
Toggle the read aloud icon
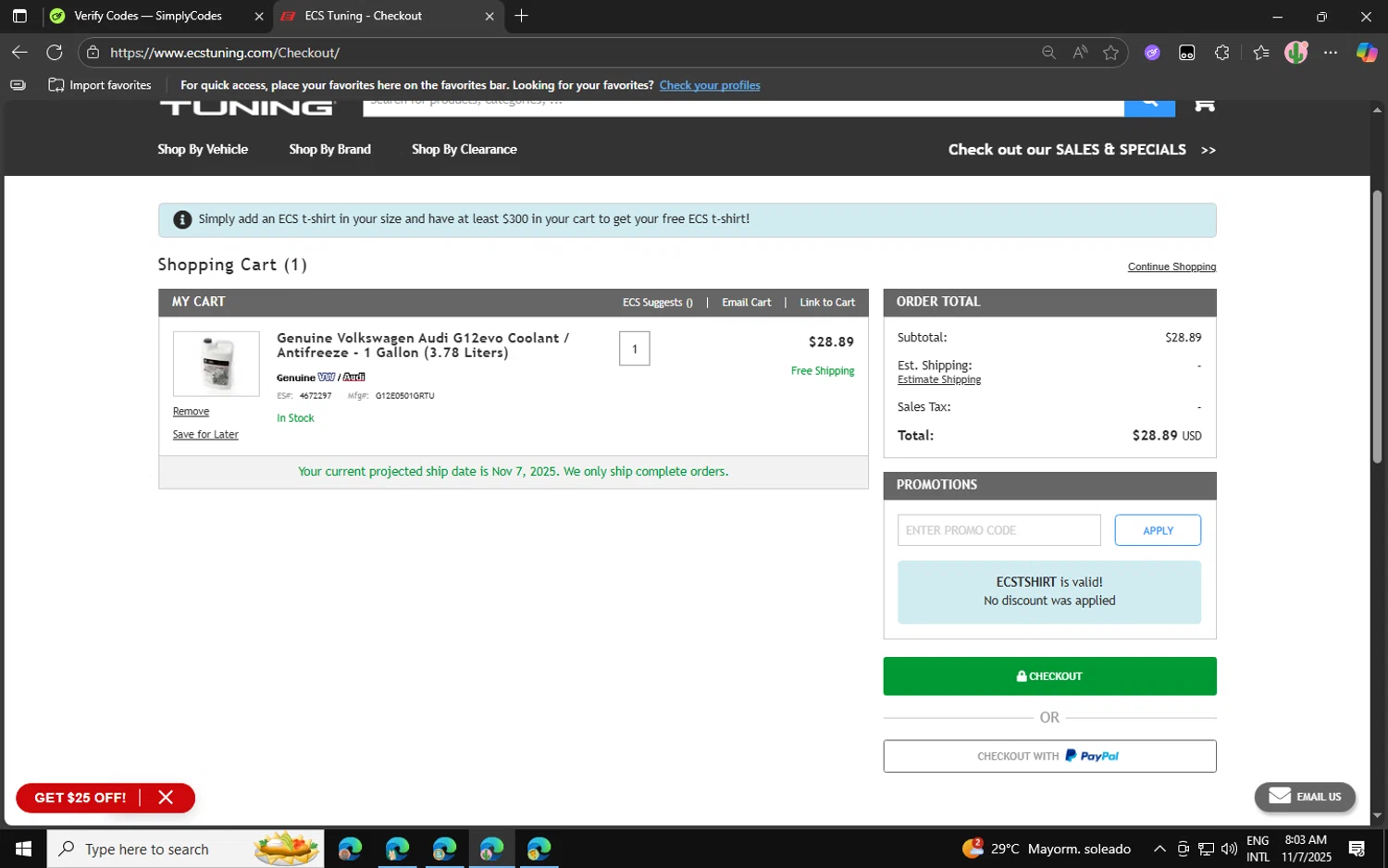click(x=1080, y=53)
